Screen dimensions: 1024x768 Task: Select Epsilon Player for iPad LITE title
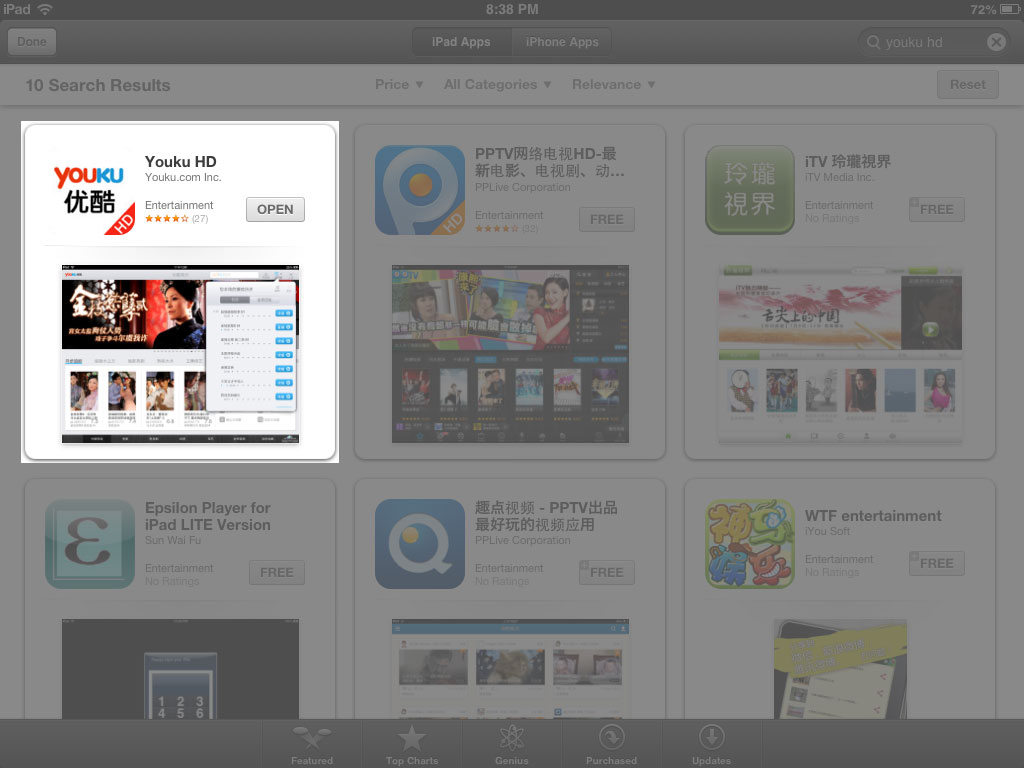[208, 516]
